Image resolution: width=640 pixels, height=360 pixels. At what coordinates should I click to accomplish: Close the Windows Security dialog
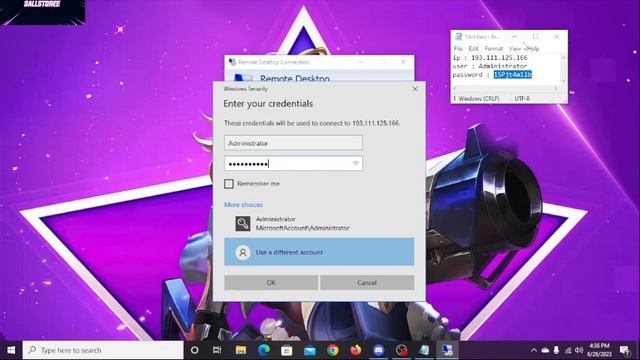tap(415, 89)
